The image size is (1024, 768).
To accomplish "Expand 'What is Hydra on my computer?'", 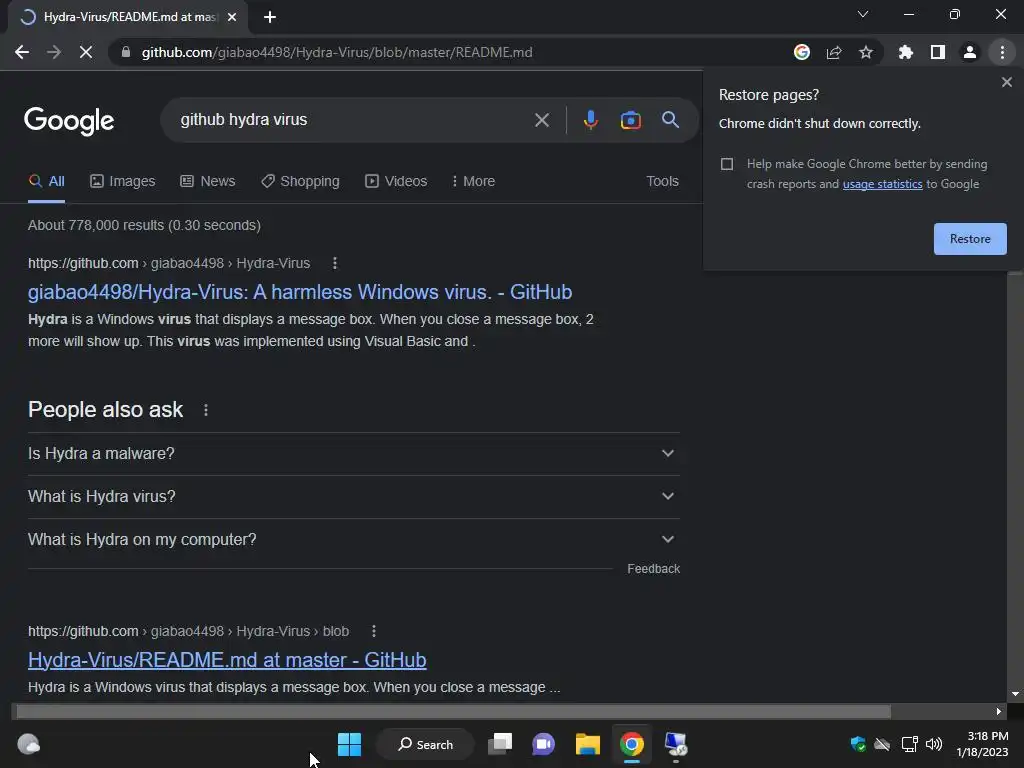I will coord(353,539).
